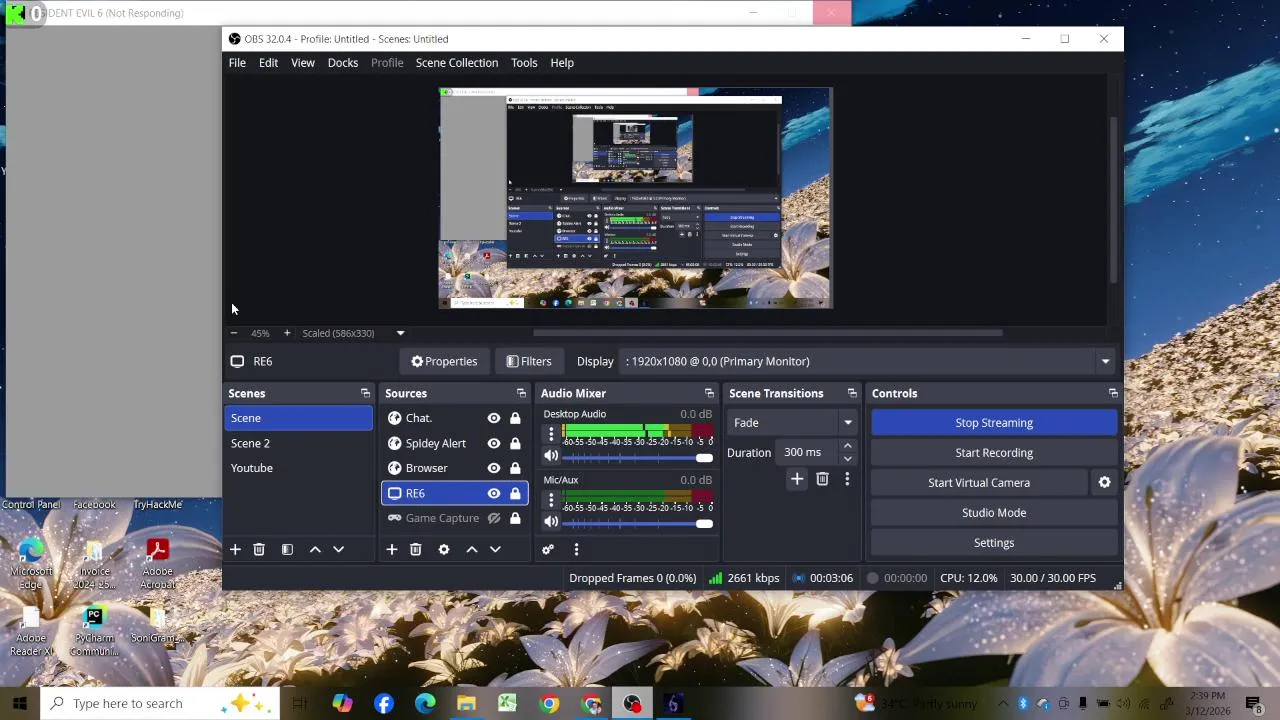Open the File menu
The height and width of the screenshot is (720, 1280).
(237, 63)
